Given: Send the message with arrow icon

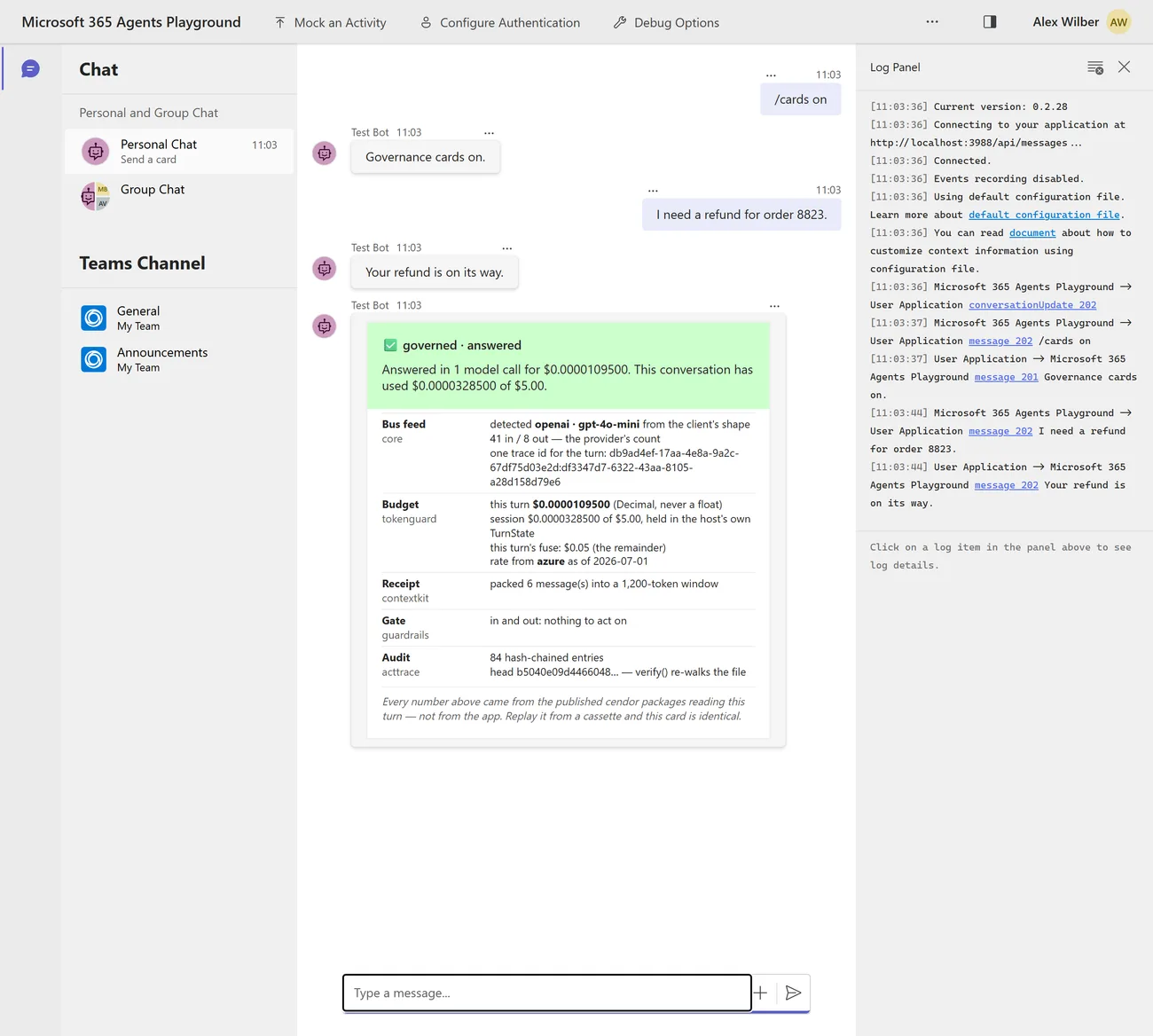Looking at the screenshot, I should click(x=794, y=993).
